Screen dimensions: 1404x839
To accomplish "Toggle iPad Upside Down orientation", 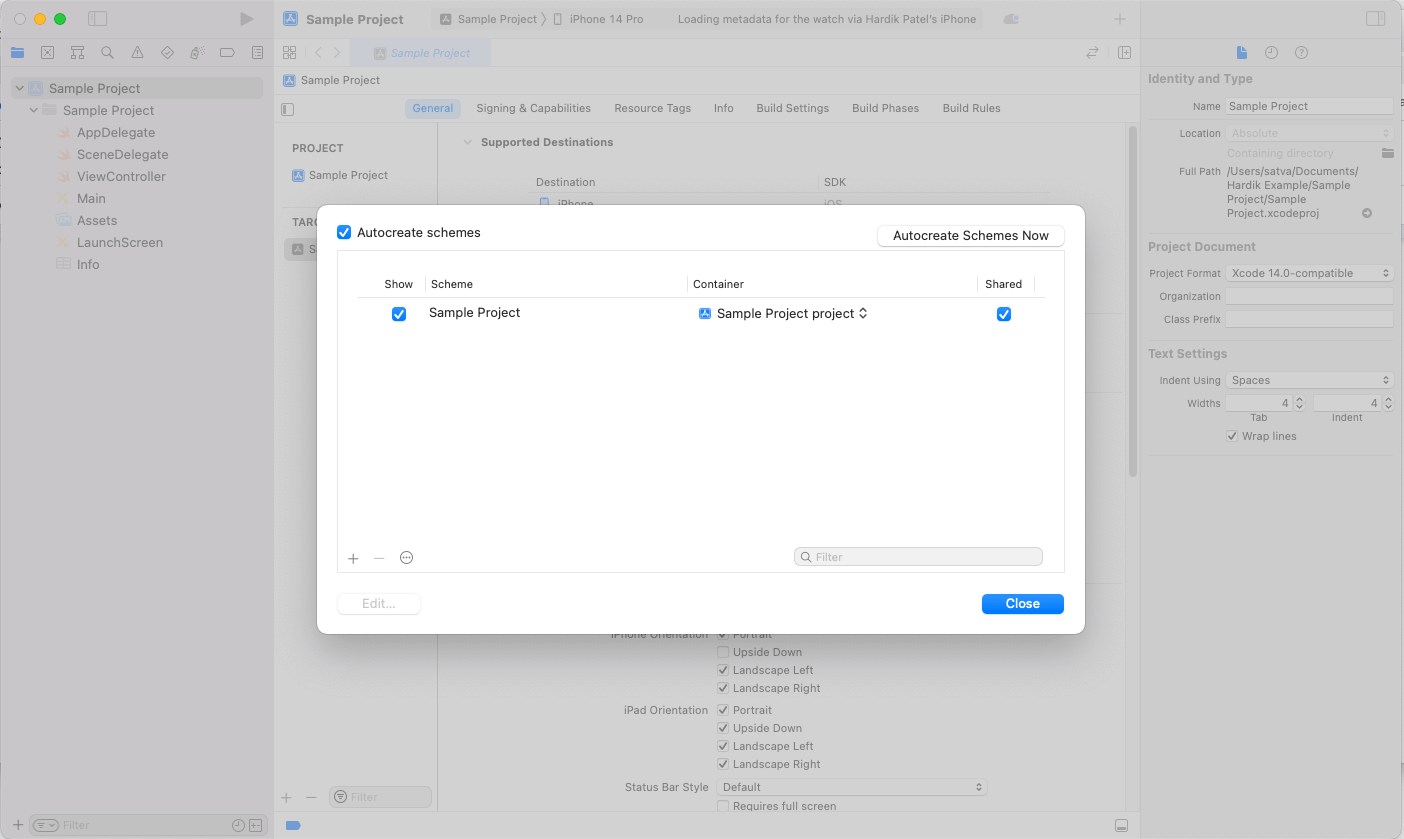I will tap(723, 728).
